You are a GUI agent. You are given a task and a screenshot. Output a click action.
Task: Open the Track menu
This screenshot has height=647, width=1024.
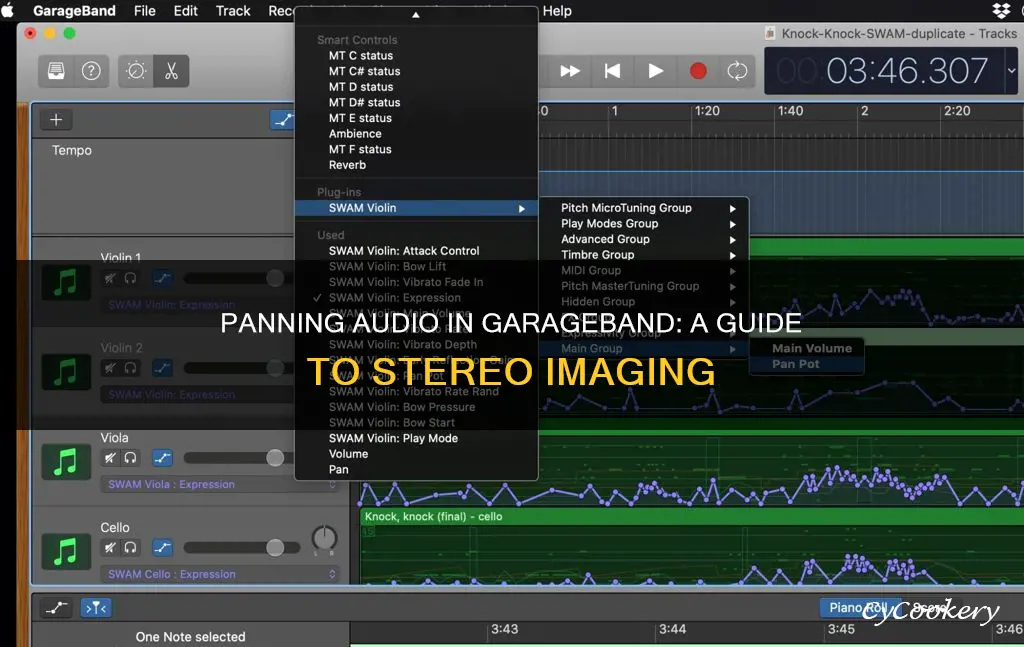(233, 10)
